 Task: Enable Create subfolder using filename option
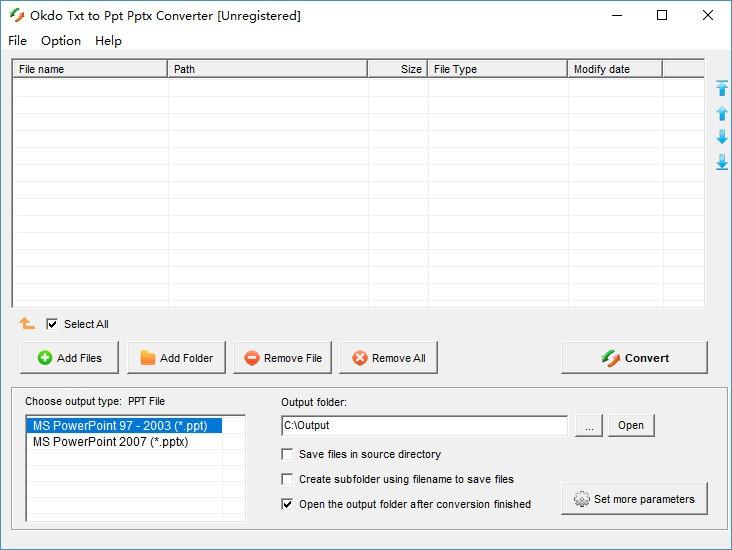[287, 479]
